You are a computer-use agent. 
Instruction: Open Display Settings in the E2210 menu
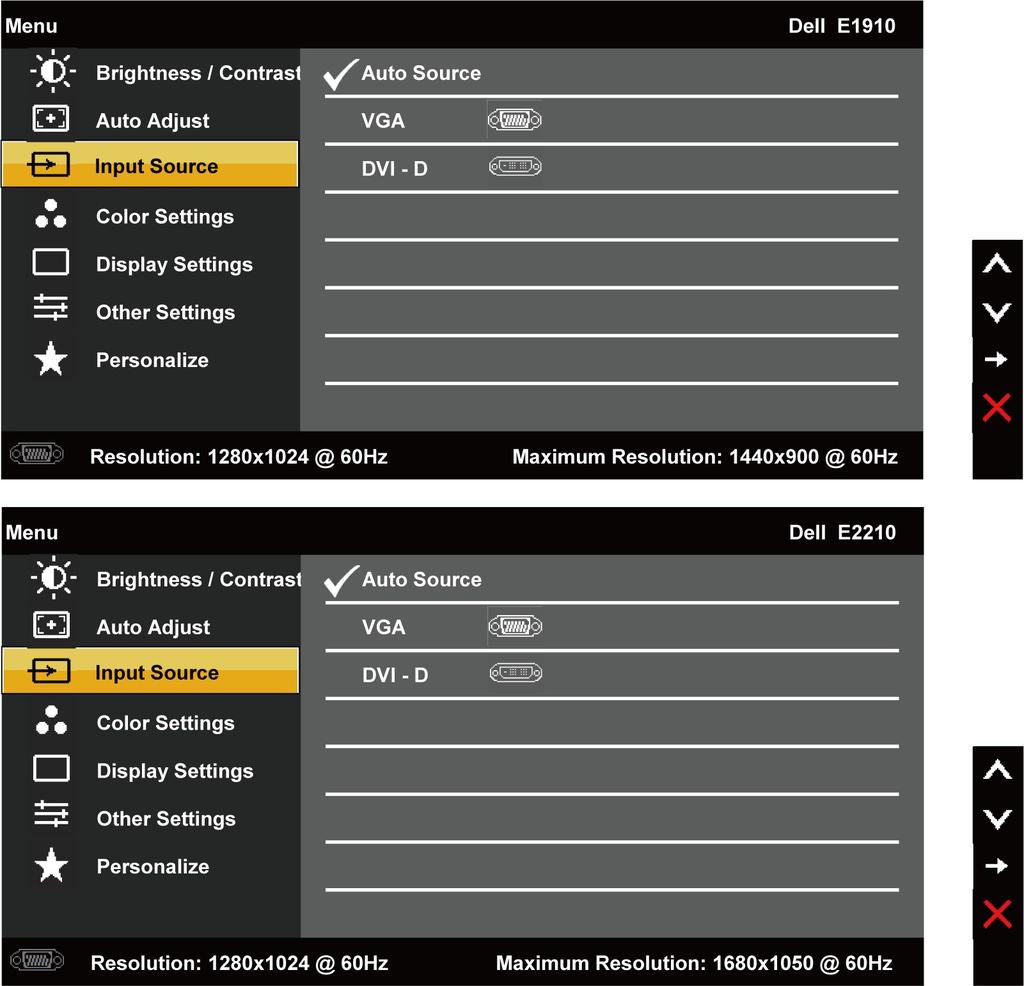[x=175, y=771]
